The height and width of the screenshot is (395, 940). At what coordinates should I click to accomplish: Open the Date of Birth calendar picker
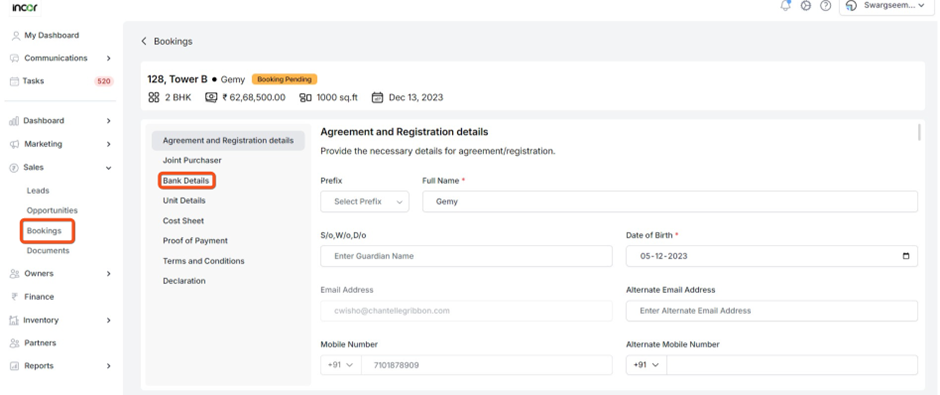tap(906, 256)
